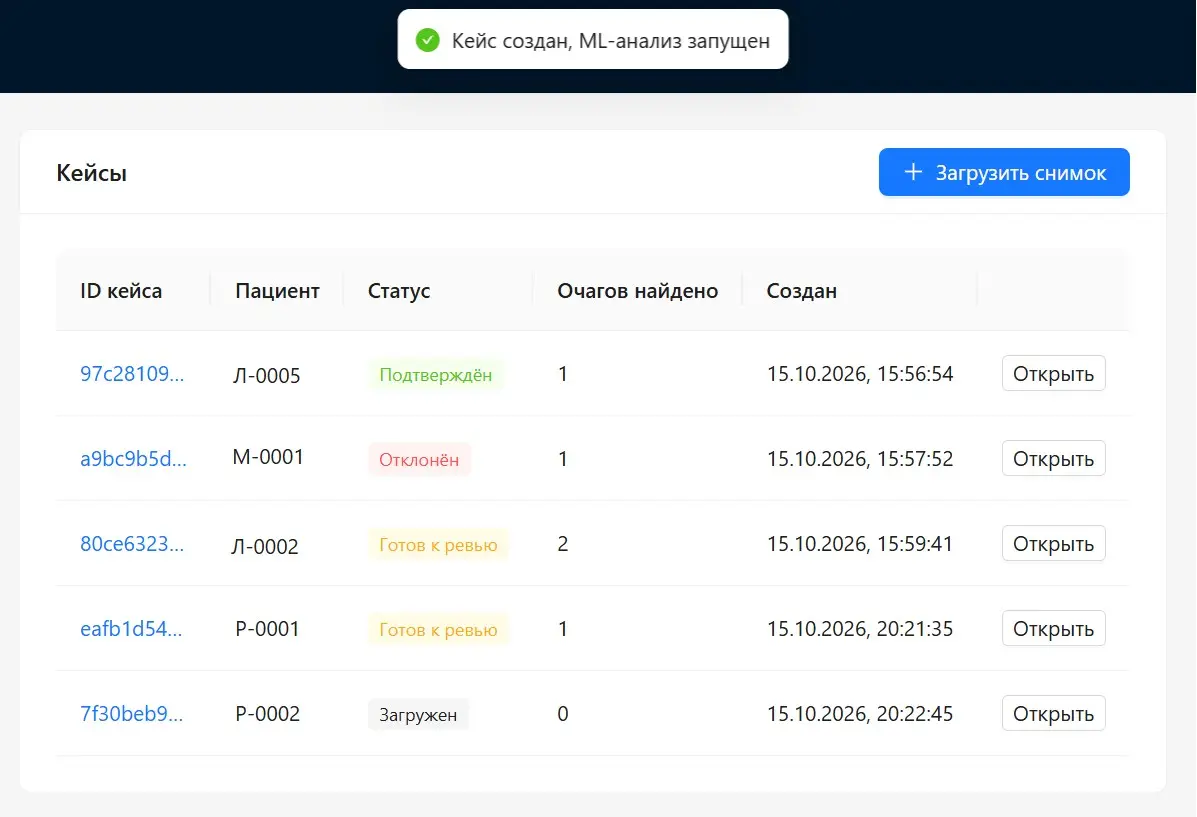Click the Подтверждён status tag
1197x817 pixels.
(436, 375)
